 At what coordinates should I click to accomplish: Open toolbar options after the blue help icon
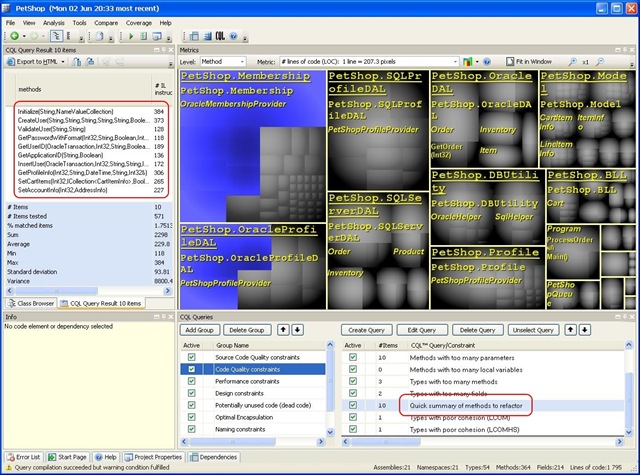click(x=245, y=38)
